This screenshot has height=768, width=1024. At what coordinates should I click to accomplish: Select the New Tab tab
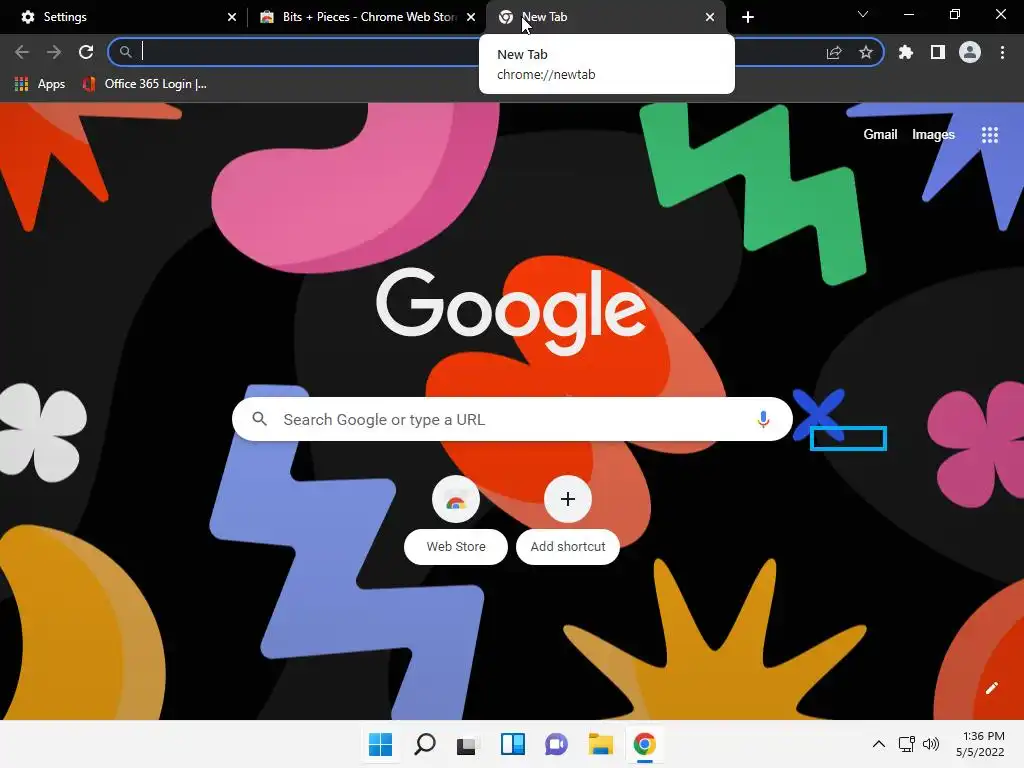pos(606,17)
